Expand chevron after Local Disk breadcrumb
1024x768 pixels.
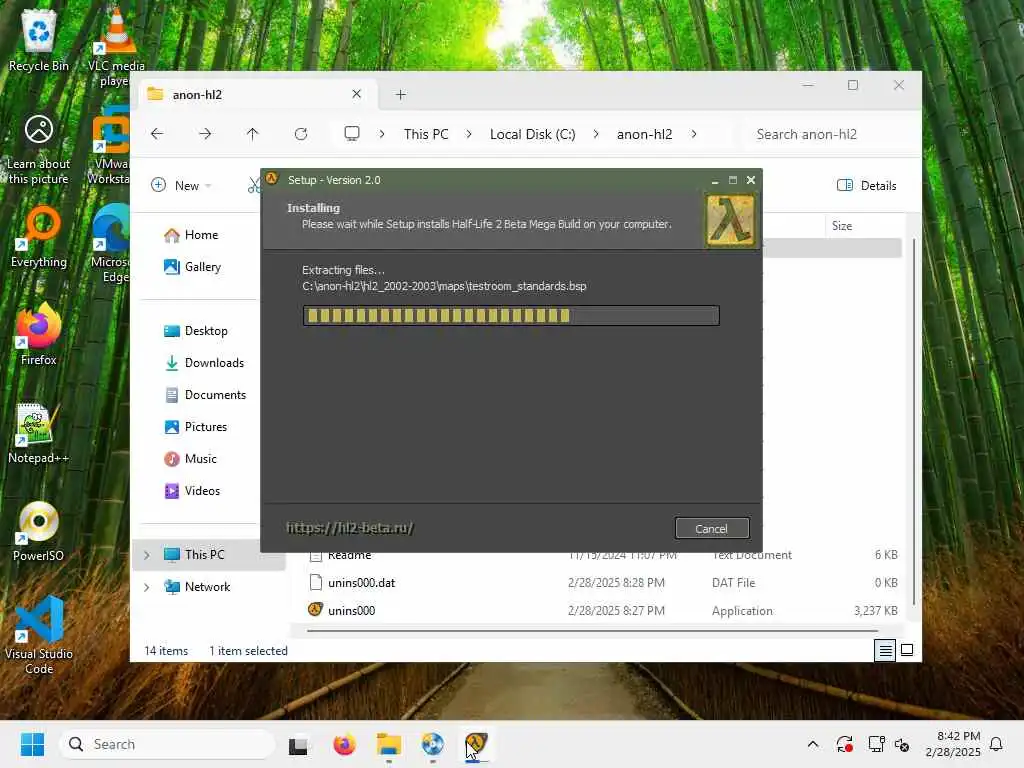coord(596,134)
